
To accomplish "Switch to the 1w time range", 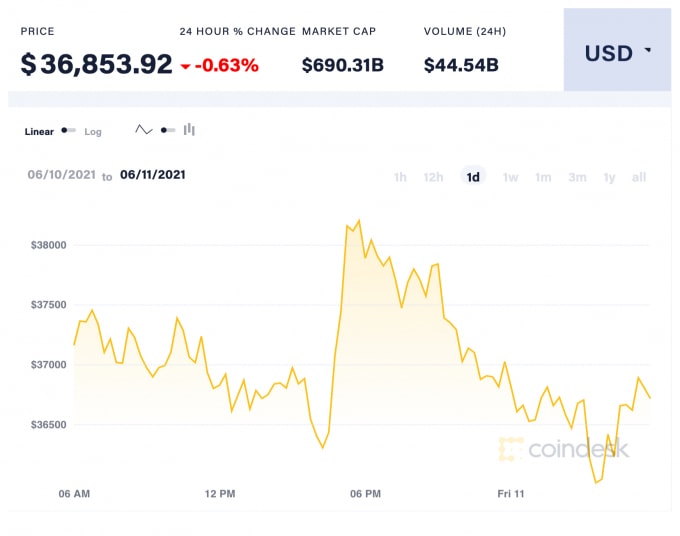I will point(510,177).
